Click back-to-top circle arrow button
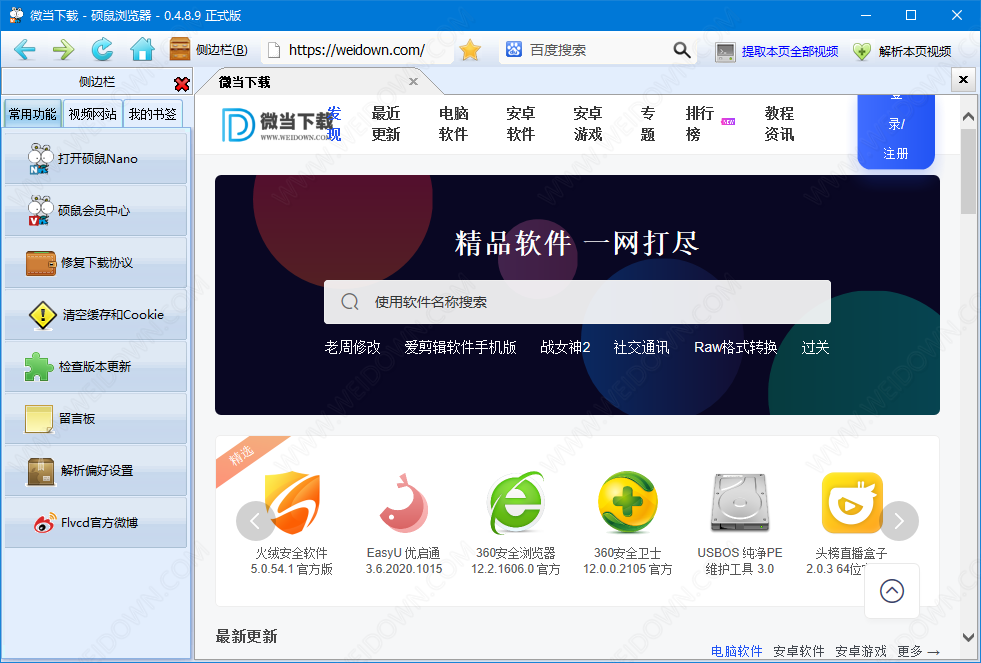 (x=892, y=591)
